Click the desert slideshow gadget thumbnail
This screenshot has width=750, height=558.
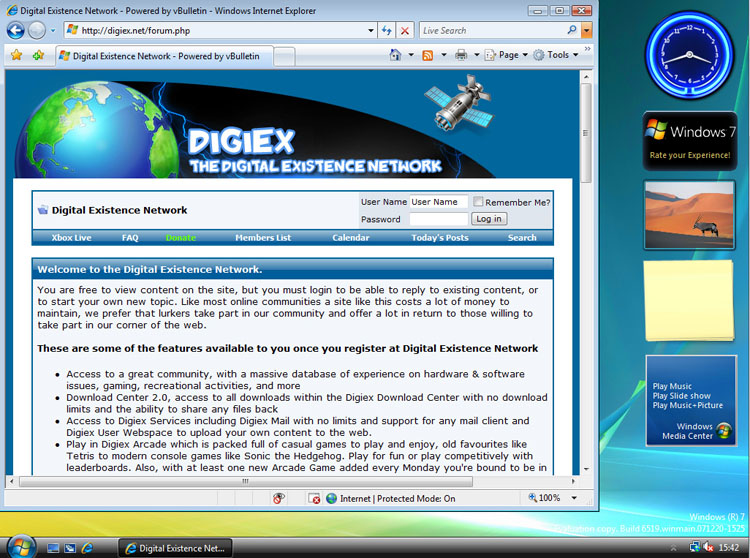tap(689, 215)
